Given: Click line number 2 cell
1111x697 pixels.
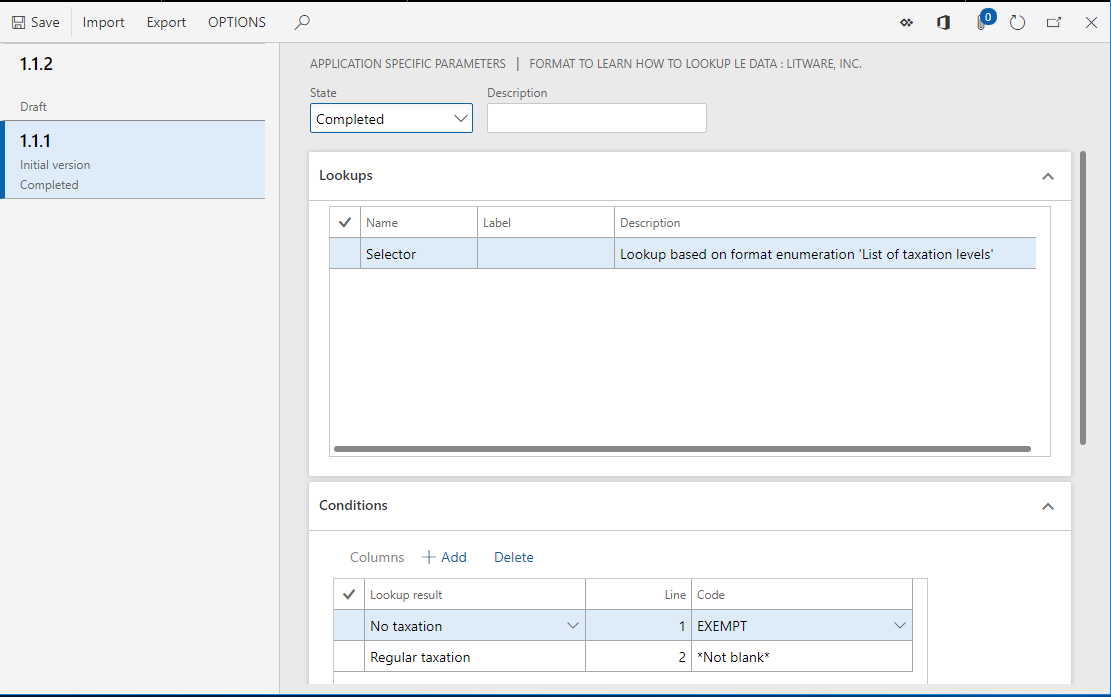Looking at the screenshot, I should click(638, 657).
